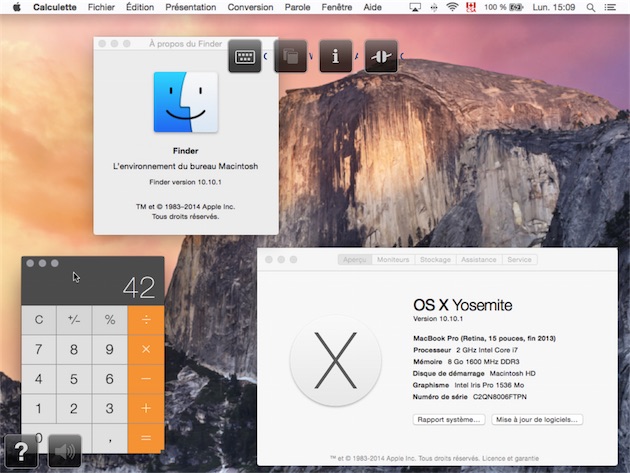Image resolution: width=630 pixels, height=473 pixels.
Task: Open Spotlight search in menu bar
Action: coord(591,7)
